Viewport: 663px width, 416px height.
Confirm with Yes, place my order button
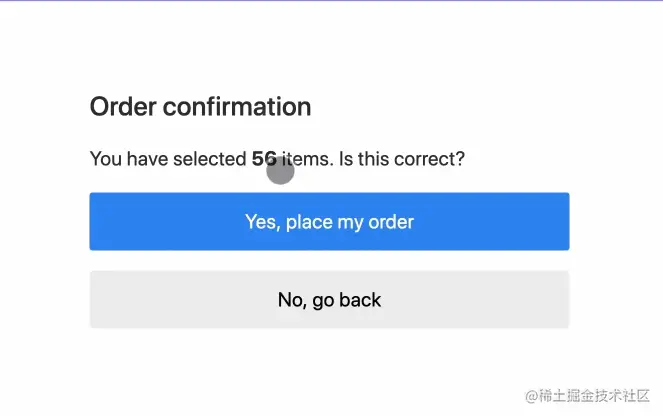pos(329,222)
